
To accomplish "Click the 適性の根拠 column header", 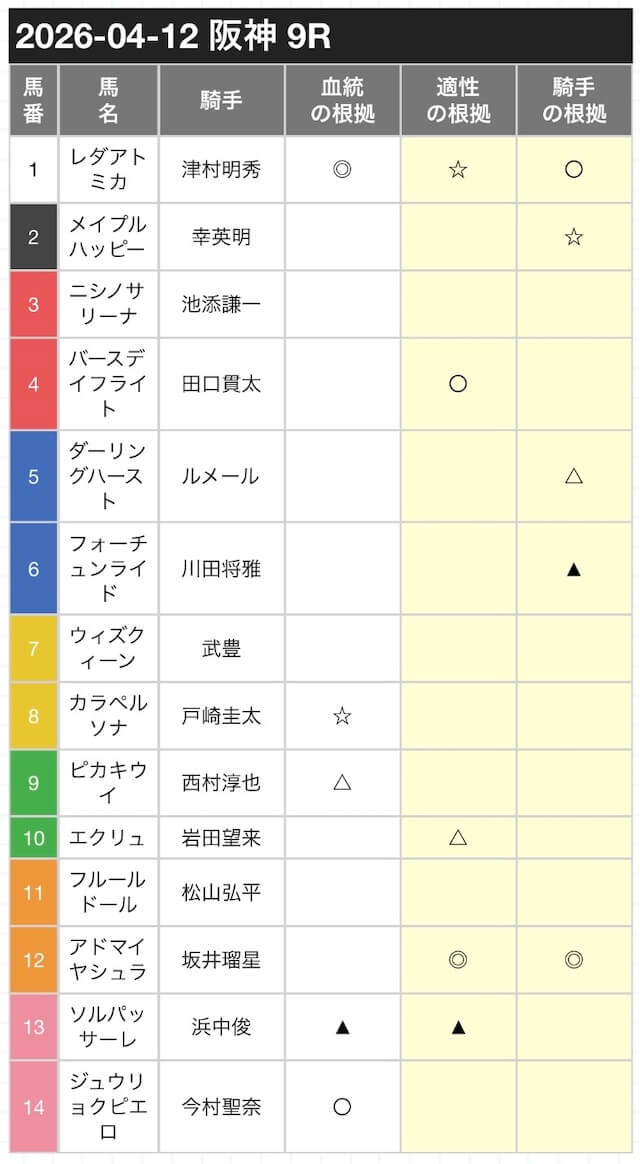I will click(x=458, y=100).
